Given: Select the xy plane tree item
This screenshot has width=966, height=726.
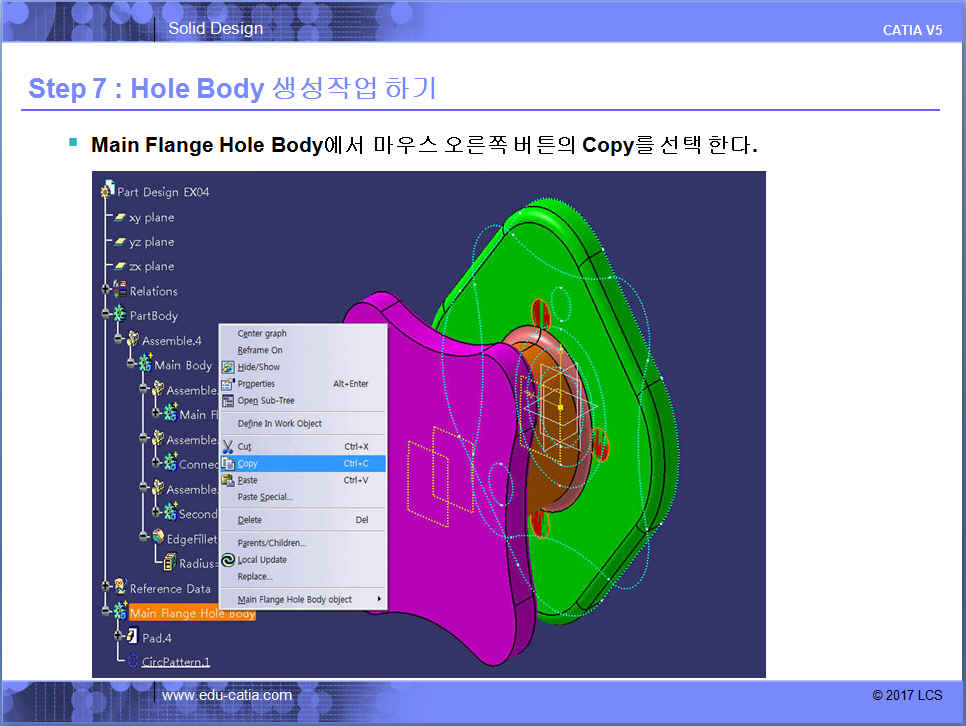Looking at the screenshot, I should [151, 217].
